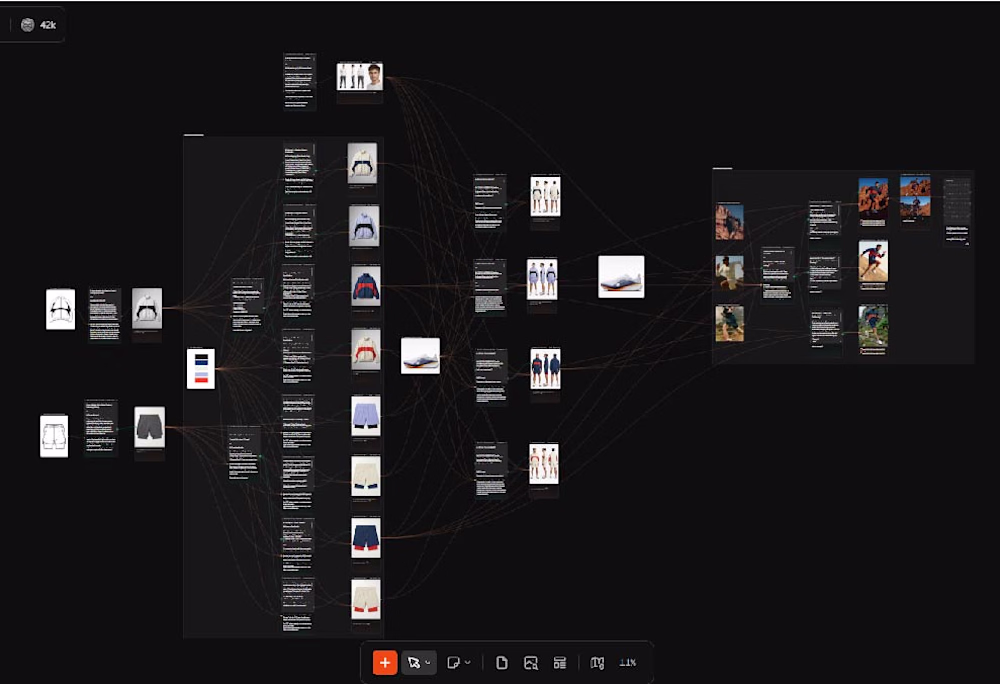Click the 42k credits badge
Viewport: 1000px width, 684px height.
(x=38, y=25)
